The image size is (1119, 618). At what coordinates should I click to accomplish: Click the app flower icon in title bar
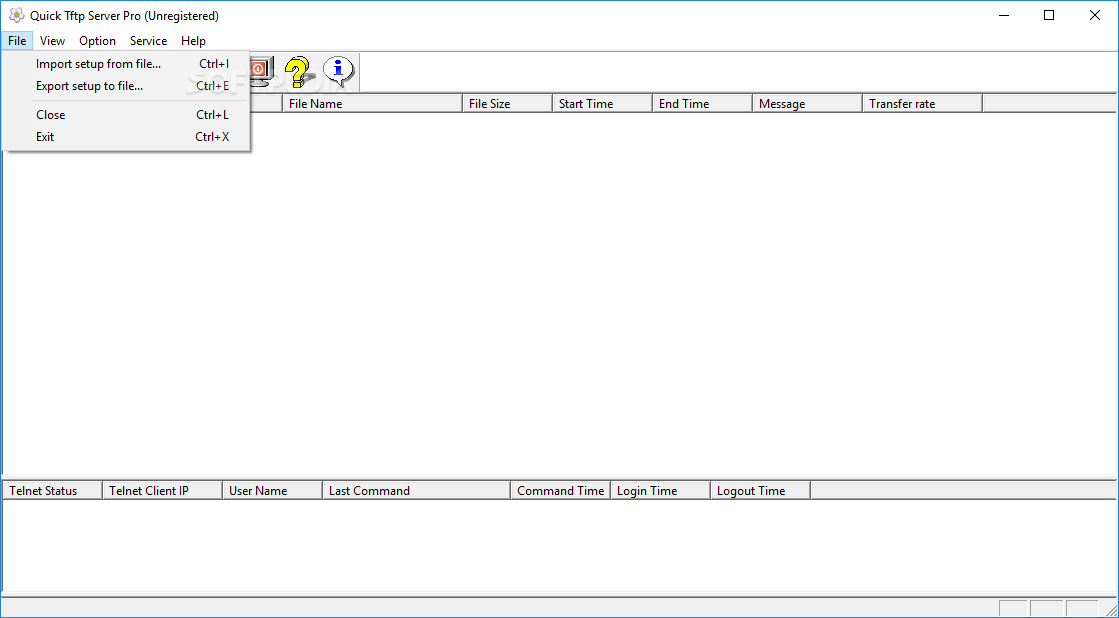coord(16,16)
